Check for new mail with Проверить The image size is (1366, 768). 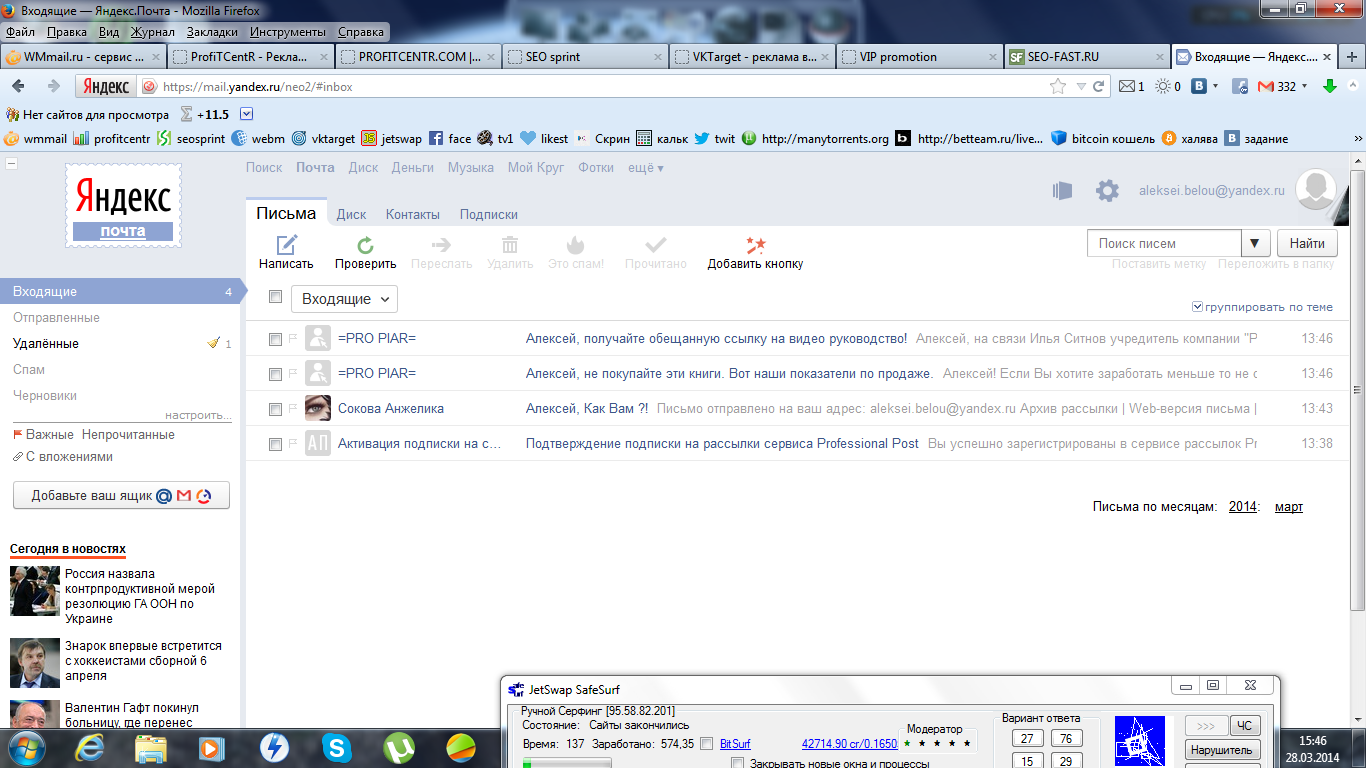point(365,253)
